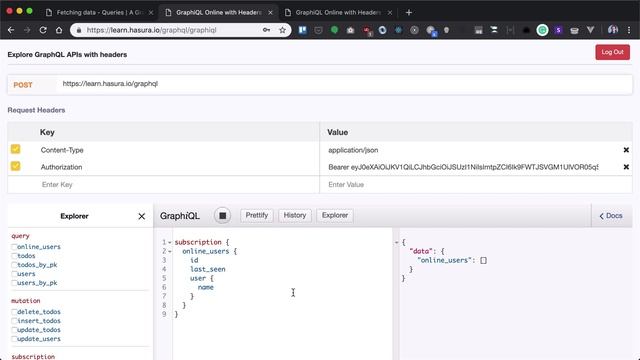Click the camera extension icon
Viewport: 640px width, 360px height.
[350, 30]
